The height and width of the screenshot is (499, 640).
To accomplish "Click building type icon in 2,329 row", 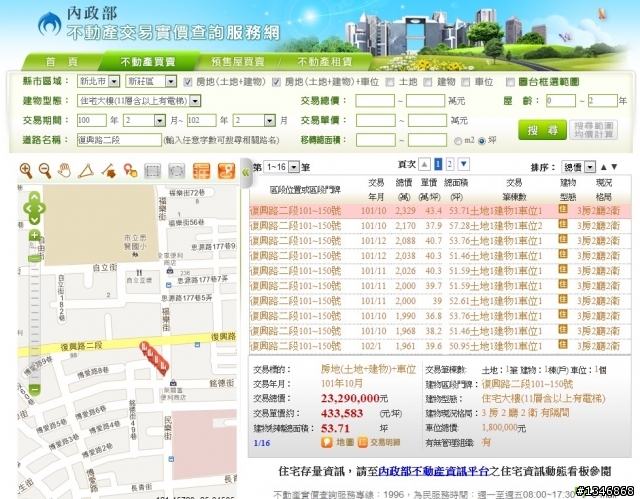I will coord(563,209).
